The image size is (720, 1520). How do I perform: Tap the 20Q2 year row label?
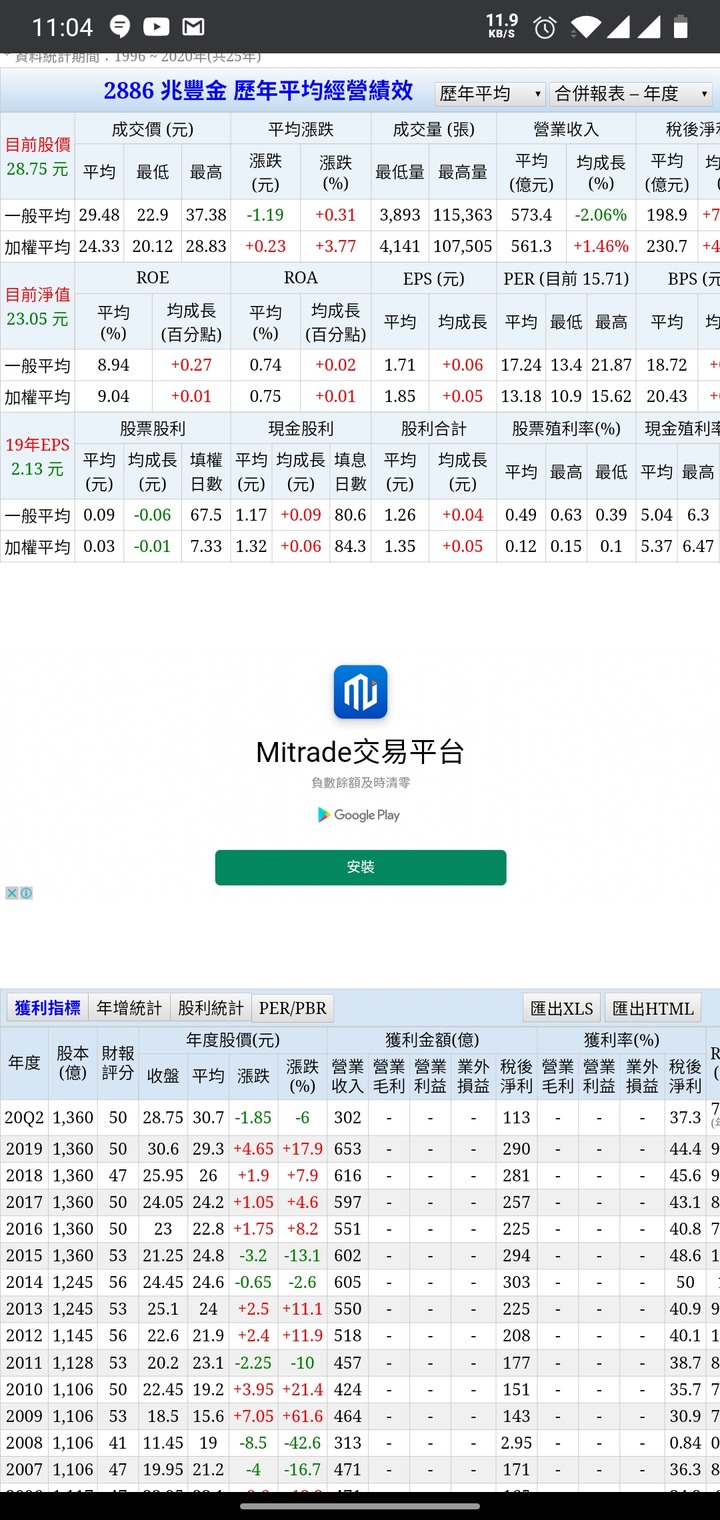[25, 1117]
